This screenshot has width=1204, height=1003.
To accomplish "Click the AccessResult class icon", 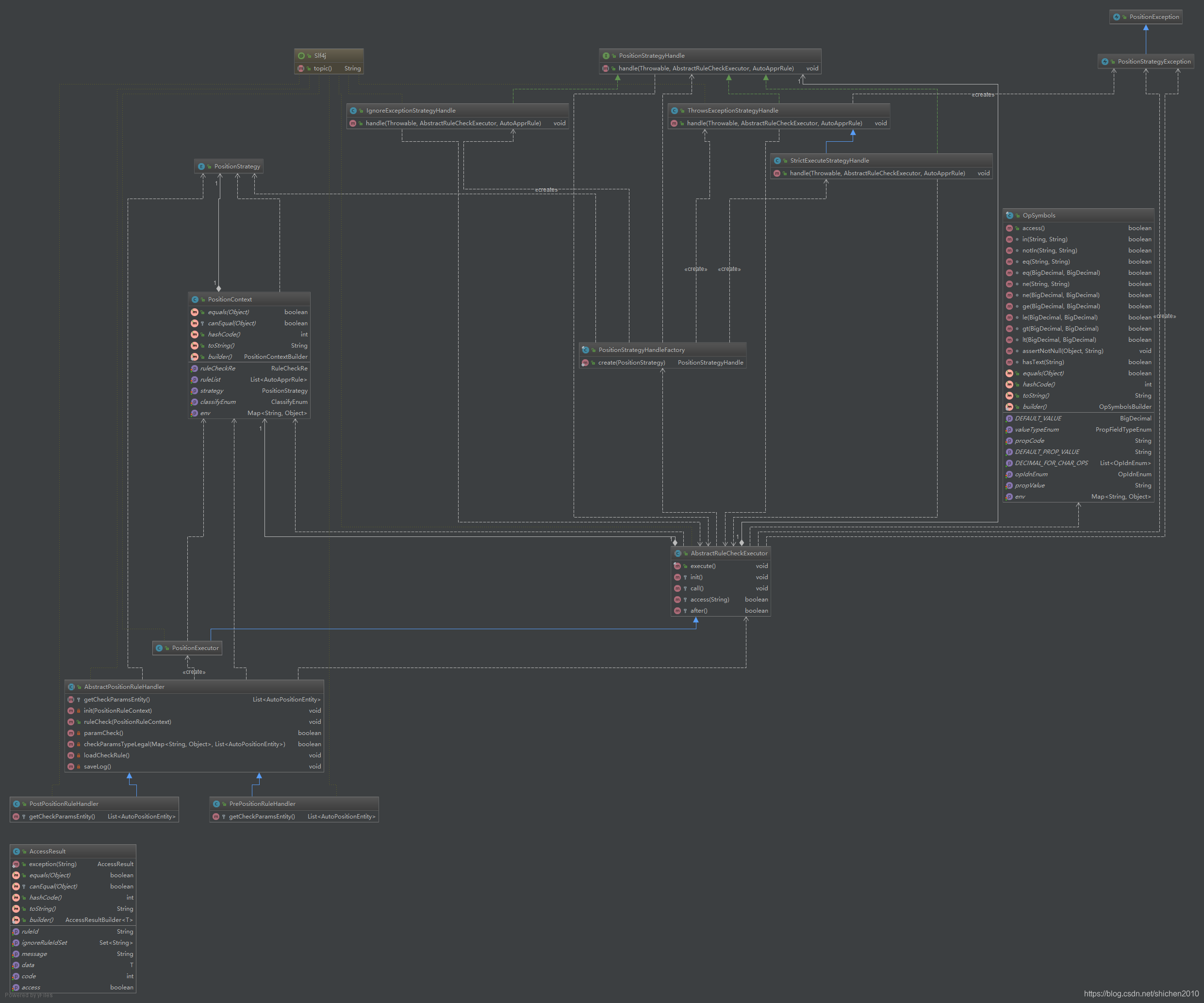I will coord(16,852).
